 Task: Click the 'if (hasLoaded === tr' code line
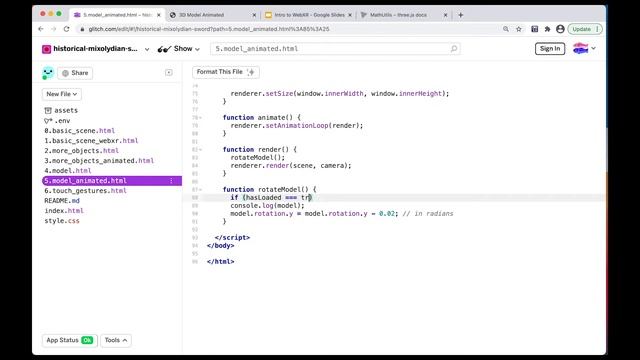click(x=271, y=198)
